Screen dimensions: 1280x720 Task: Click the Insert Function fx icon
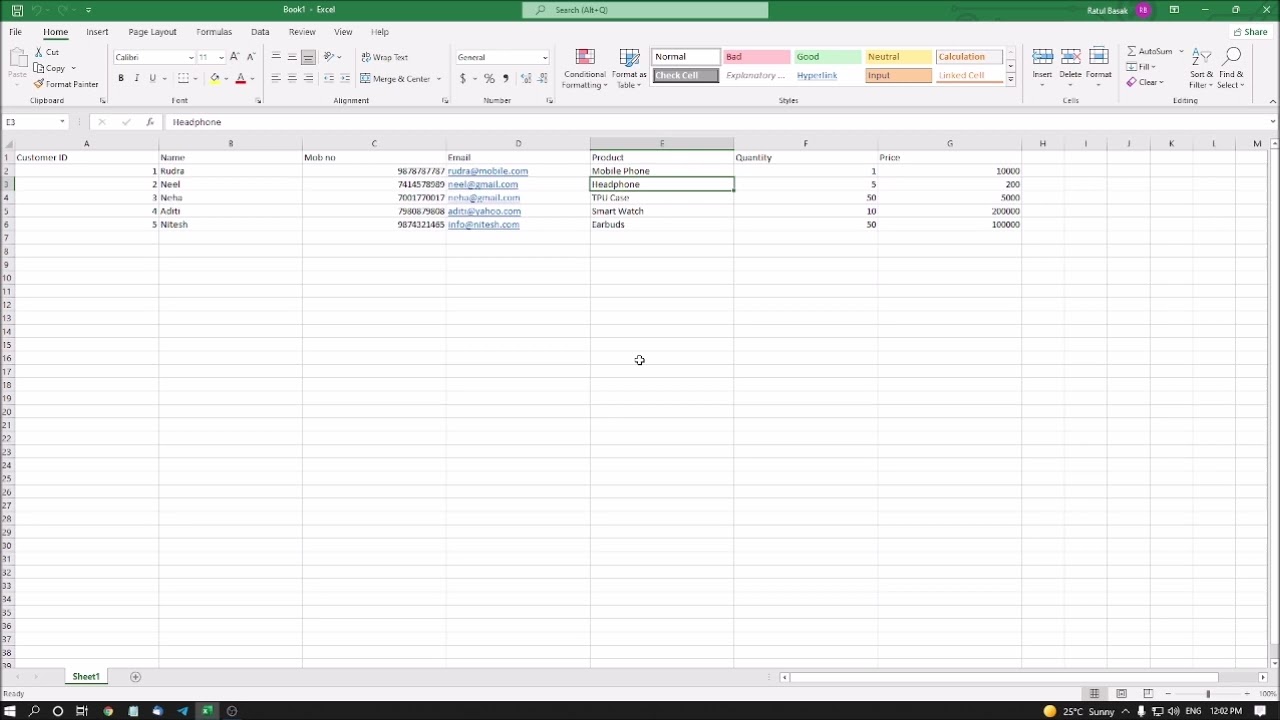coord(150,122)
